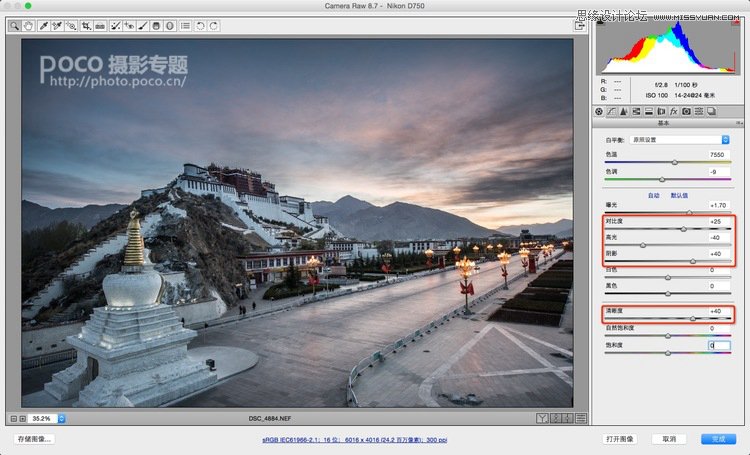Zoom in with the plus button
The height and width of the screenshot is (455, 750).
(x=22, y=419)
